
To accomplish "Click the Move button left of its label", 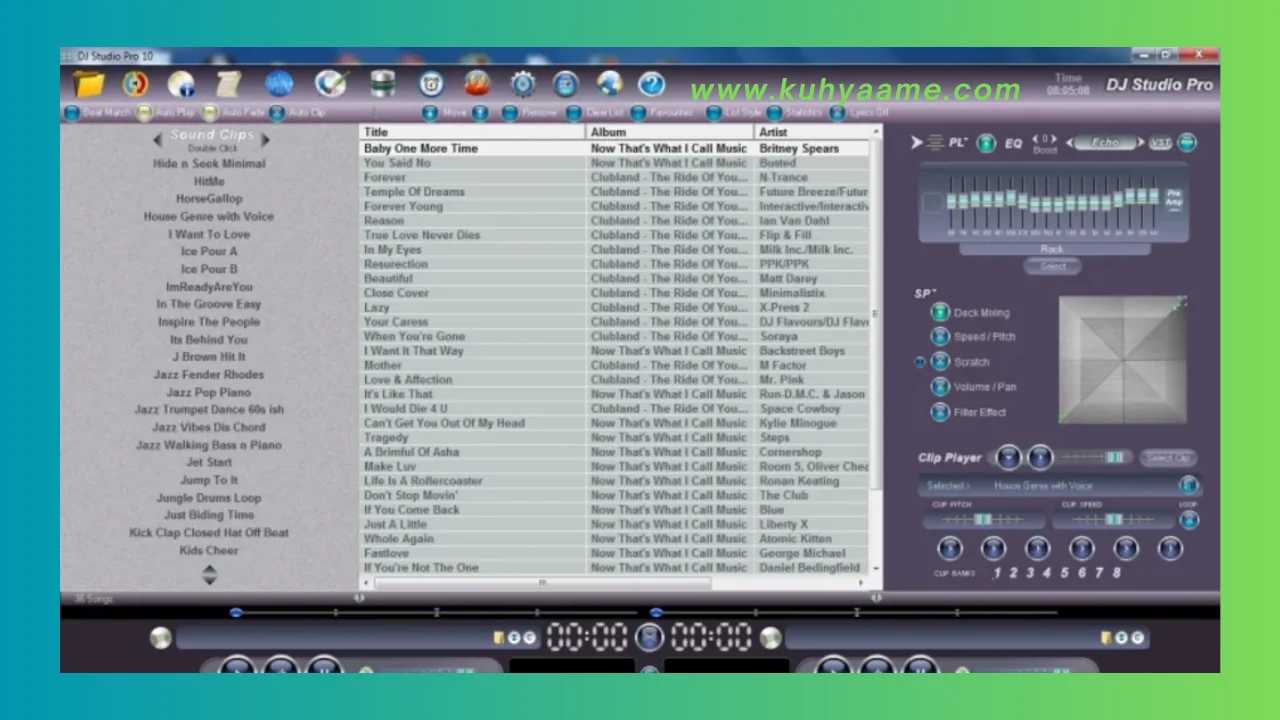I will coord(430,113).
